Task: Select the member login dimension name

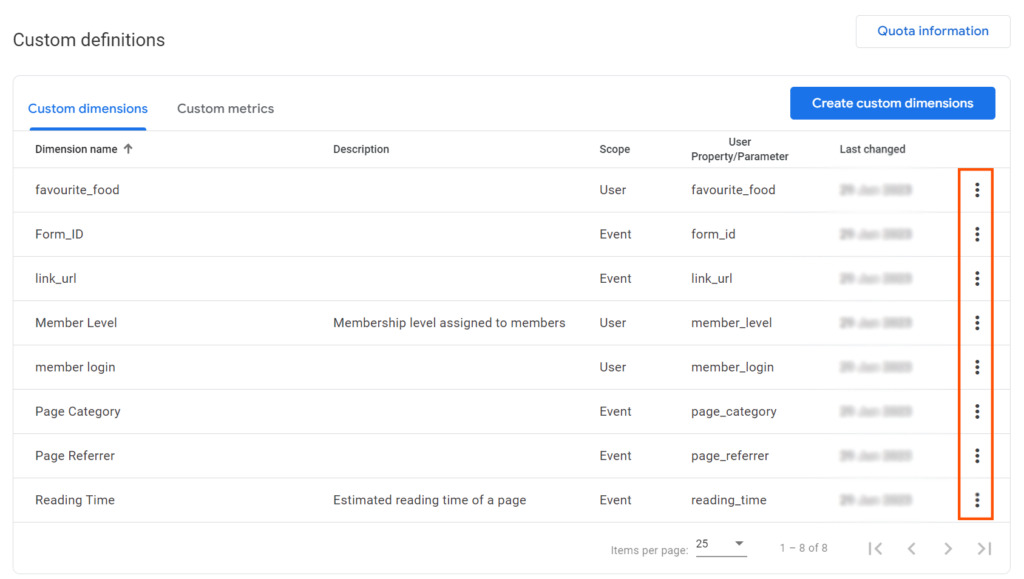Action: (x=75, y=367)
